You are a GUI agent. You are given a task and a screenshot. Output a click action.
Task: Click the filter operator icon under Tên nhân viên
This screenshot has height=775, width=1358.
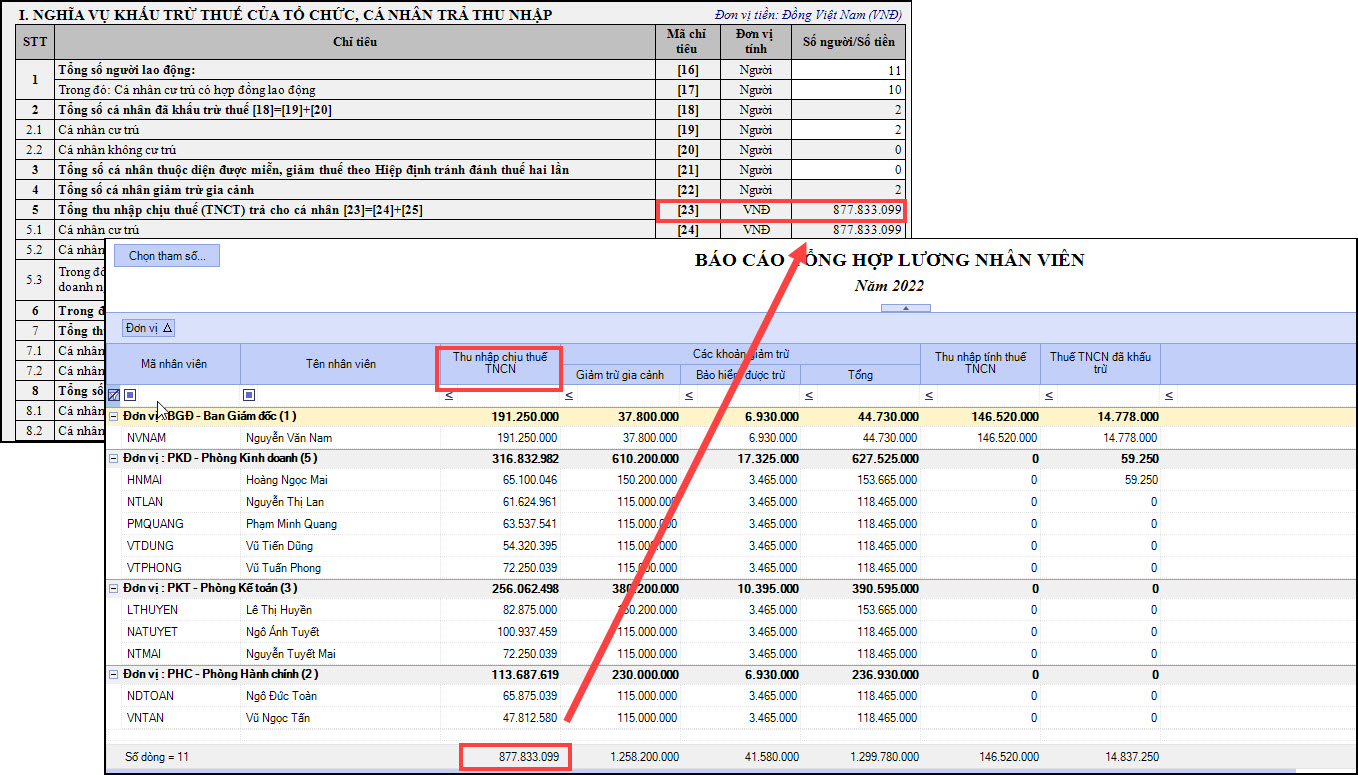[249, 395]
